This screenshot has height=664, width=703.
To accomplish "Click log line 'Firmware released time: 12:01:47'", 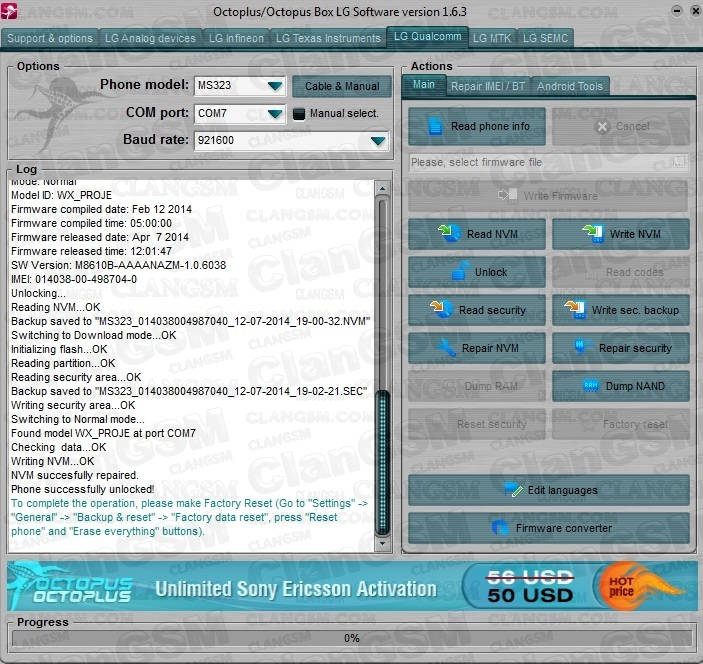I will coord(91,252).
